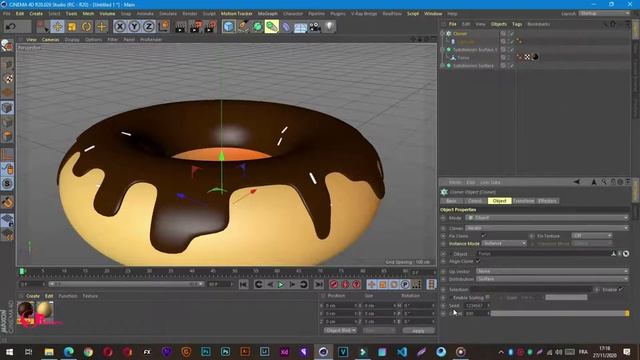640x360 pixels.
Task: Switch to Polygons mode in left sidebar
Action: pos(8,137)
